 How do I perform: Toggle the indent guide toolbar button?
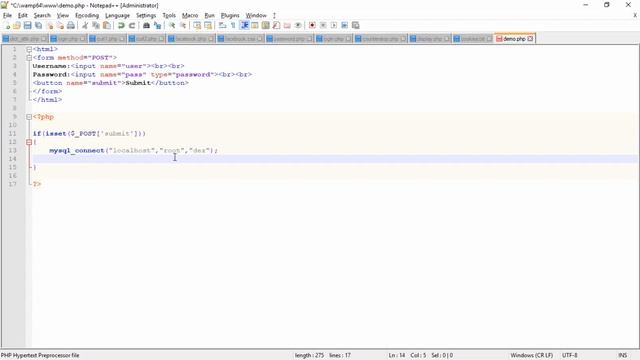pos(244,25)
